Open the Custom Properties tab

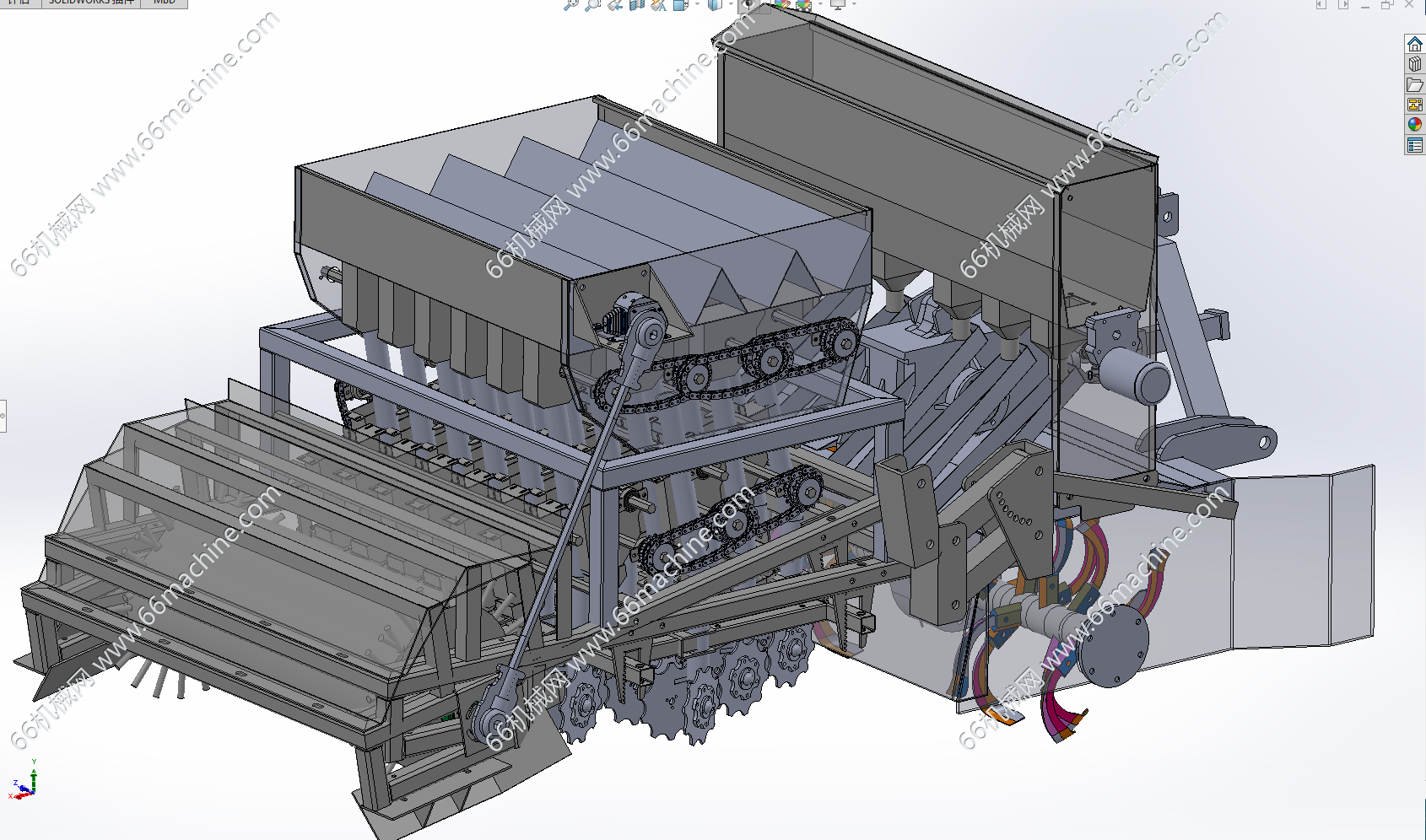tap(1415, 146)
